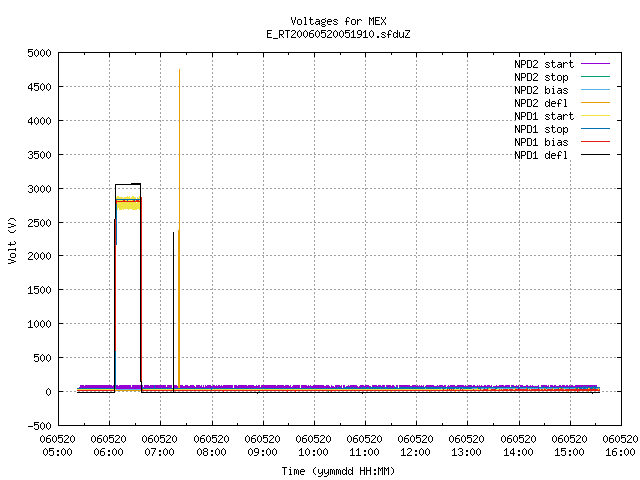The image size is (640, 480).
Task: Click the 4500 y-axis tick label
Action: tap(39, 87)
